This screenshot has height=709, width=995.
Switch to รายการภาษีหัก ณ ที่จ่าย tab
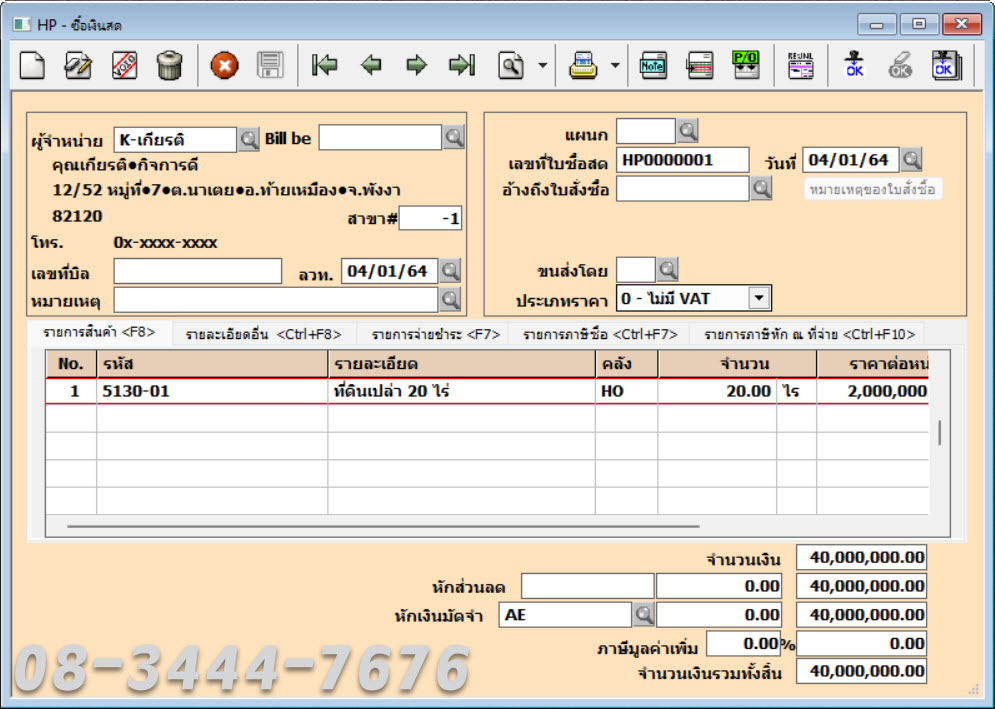coord(809,334)
